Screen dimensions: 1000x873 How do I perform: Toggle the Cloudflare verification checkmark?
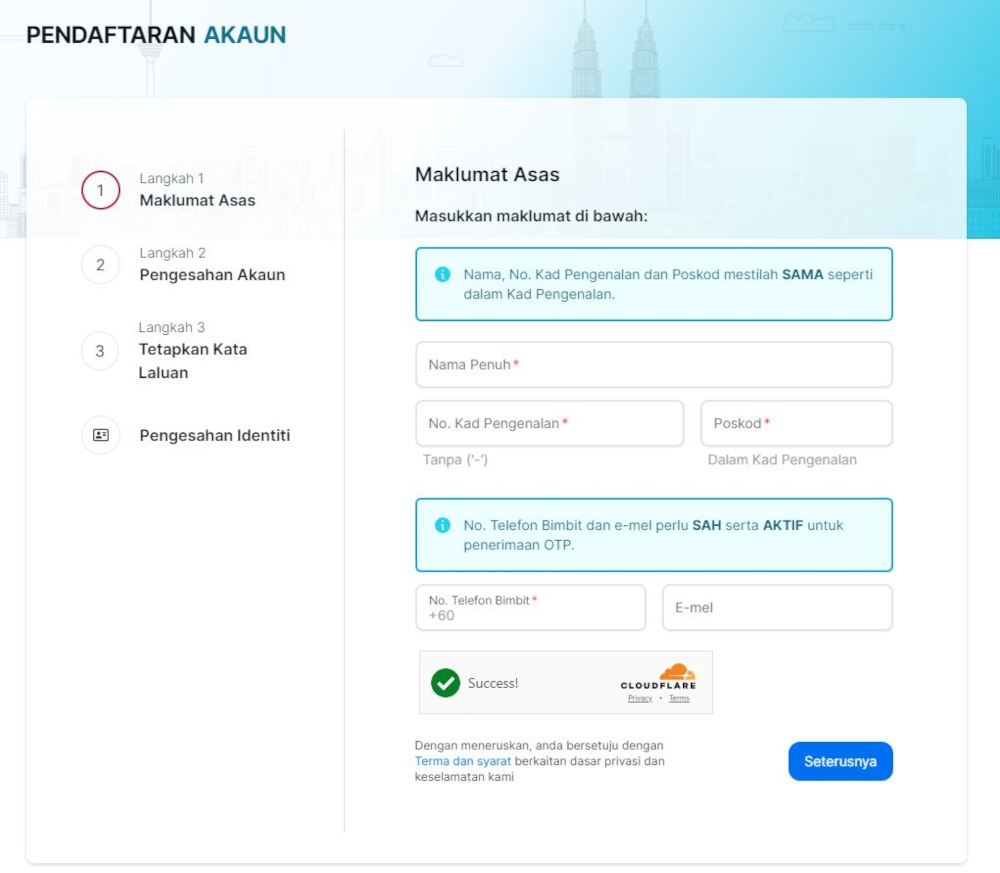tap(446, 683)
